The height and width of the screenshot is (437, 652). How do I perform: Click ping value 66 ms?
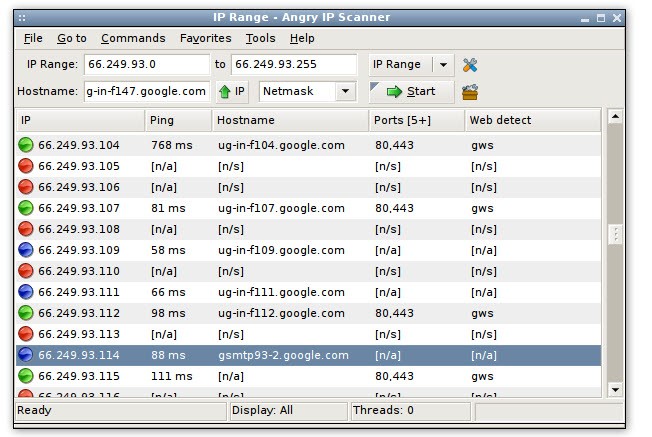(x=168, y=292)
